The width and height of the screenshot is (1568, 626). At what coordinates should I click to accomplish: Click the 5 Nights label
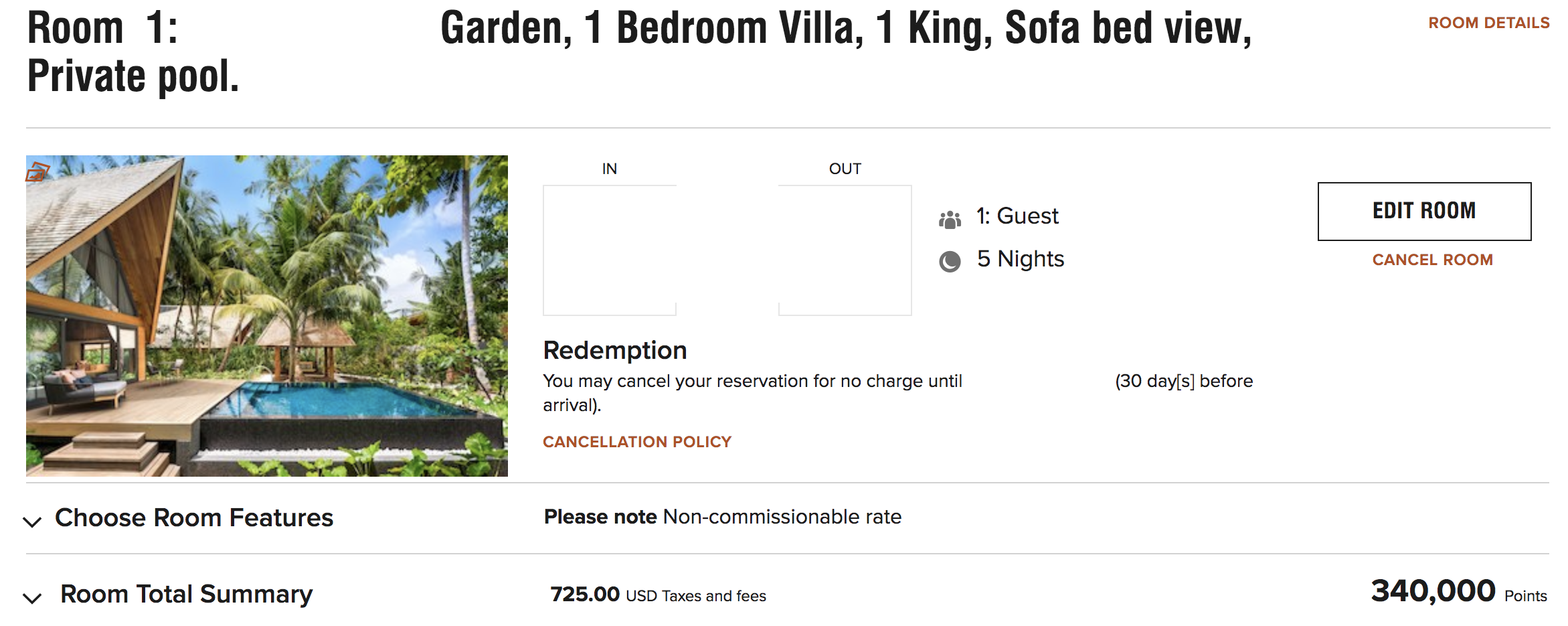point(1020,259)
